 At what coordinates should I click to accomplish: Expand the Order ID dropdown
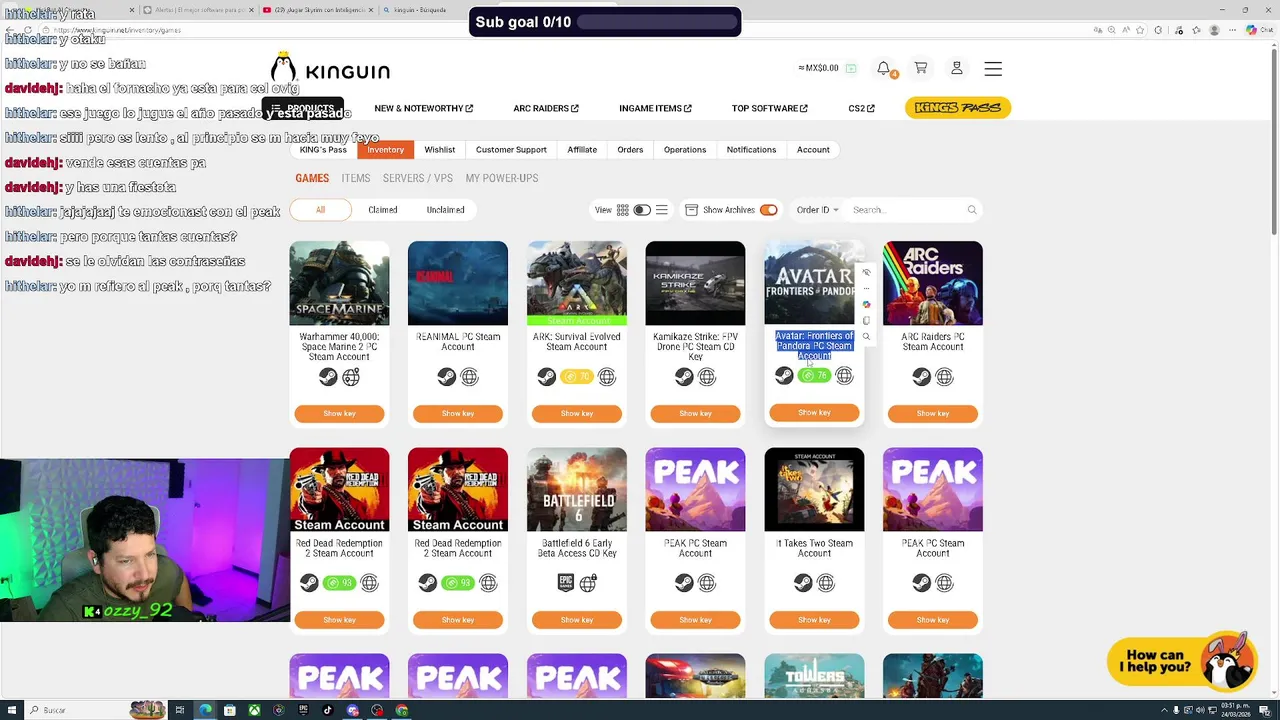pos(817,210)
